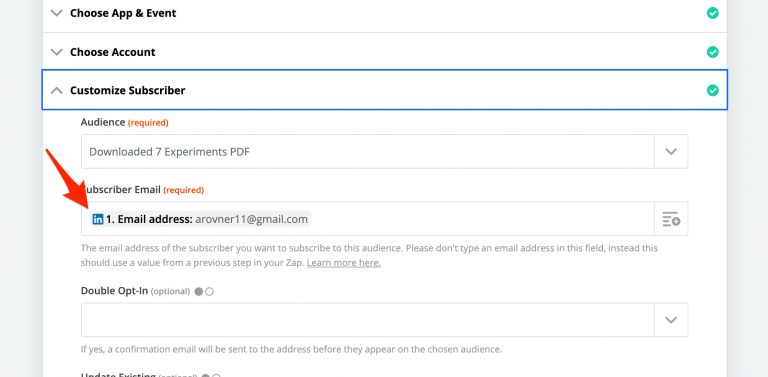The image size is (768, 377).
Task: Click the Choose Account heading text
Action: click(113, 52)
